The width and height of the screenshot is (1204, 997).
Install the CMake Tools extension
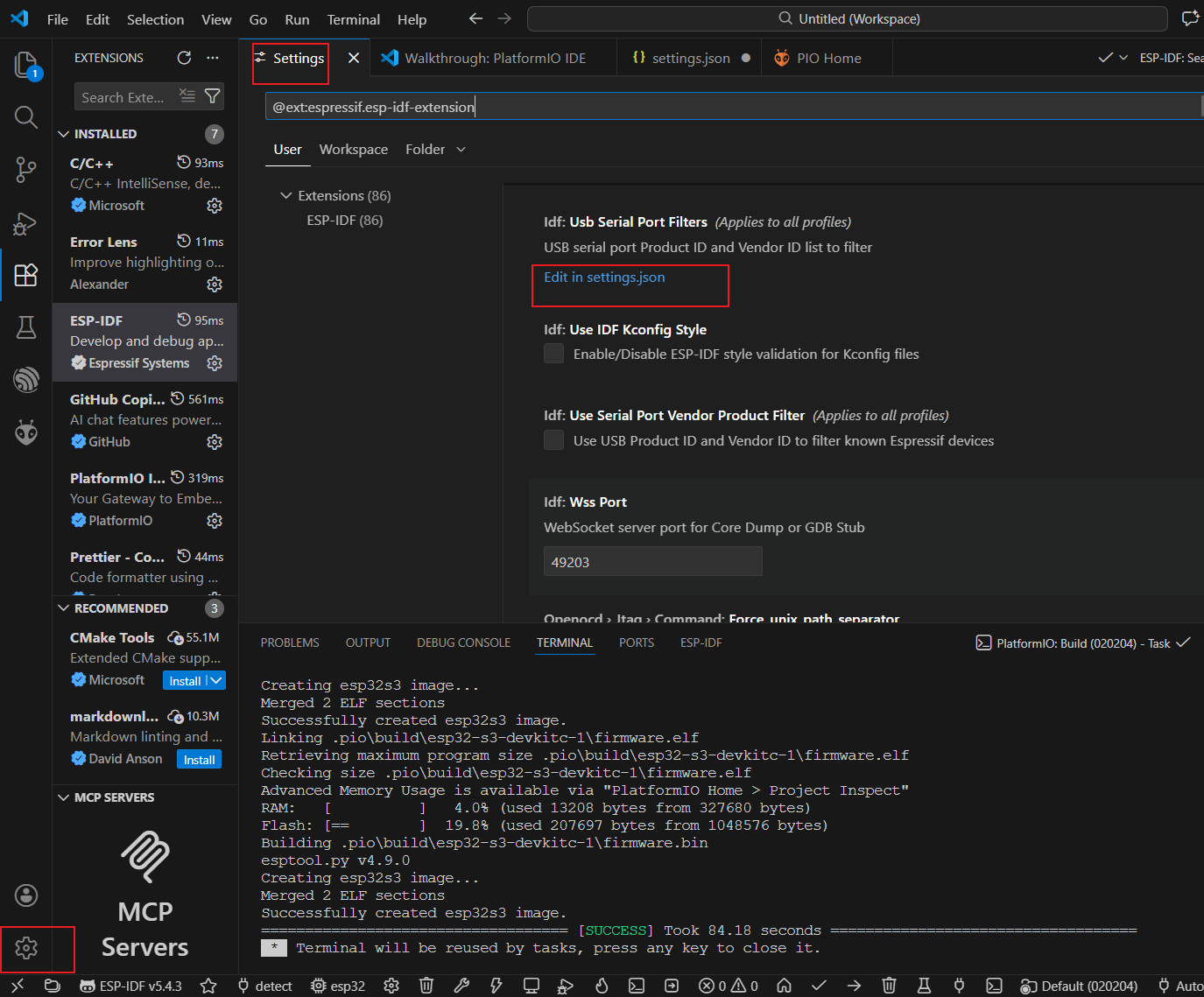point(185,680)
